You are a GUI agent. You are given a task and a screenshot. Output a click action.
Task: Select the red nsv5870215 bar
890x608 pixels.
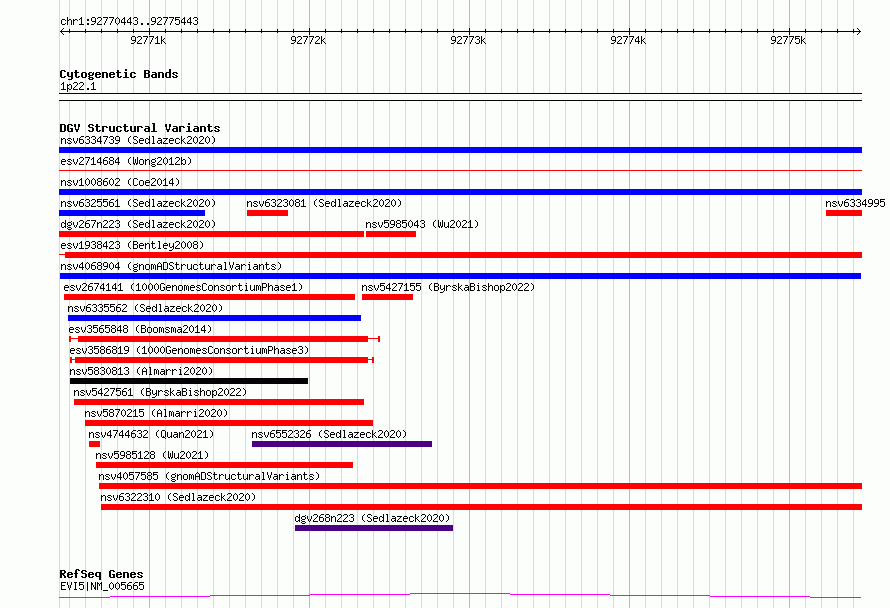[x=229, y=423]
